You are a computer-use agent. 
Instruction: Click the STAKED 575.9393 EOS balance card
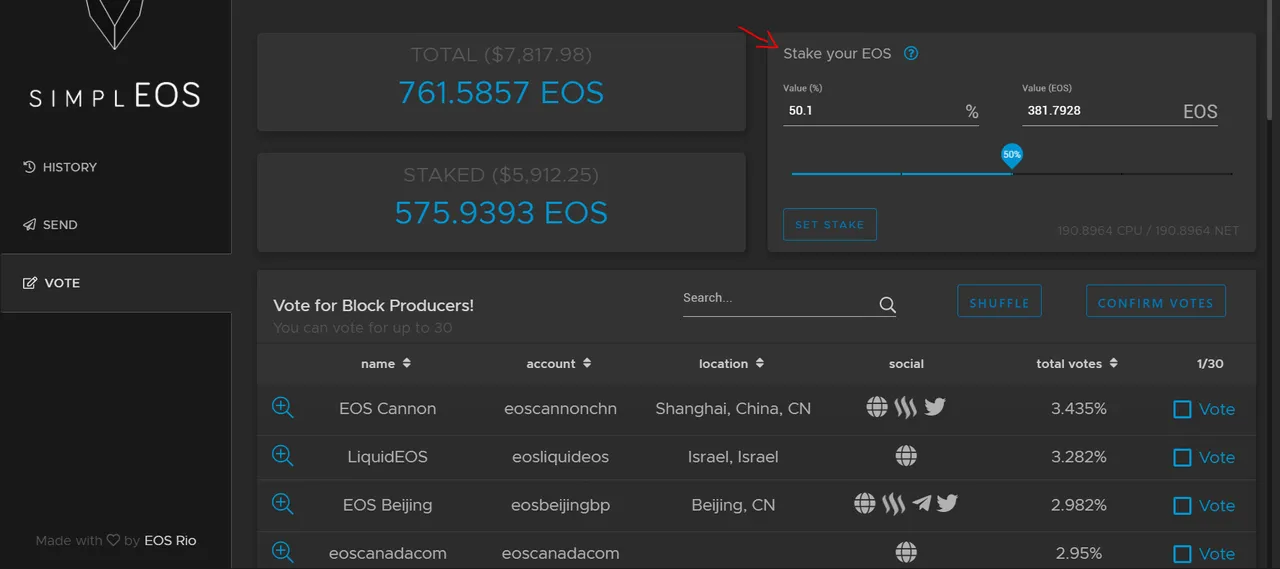pos(501,202)
